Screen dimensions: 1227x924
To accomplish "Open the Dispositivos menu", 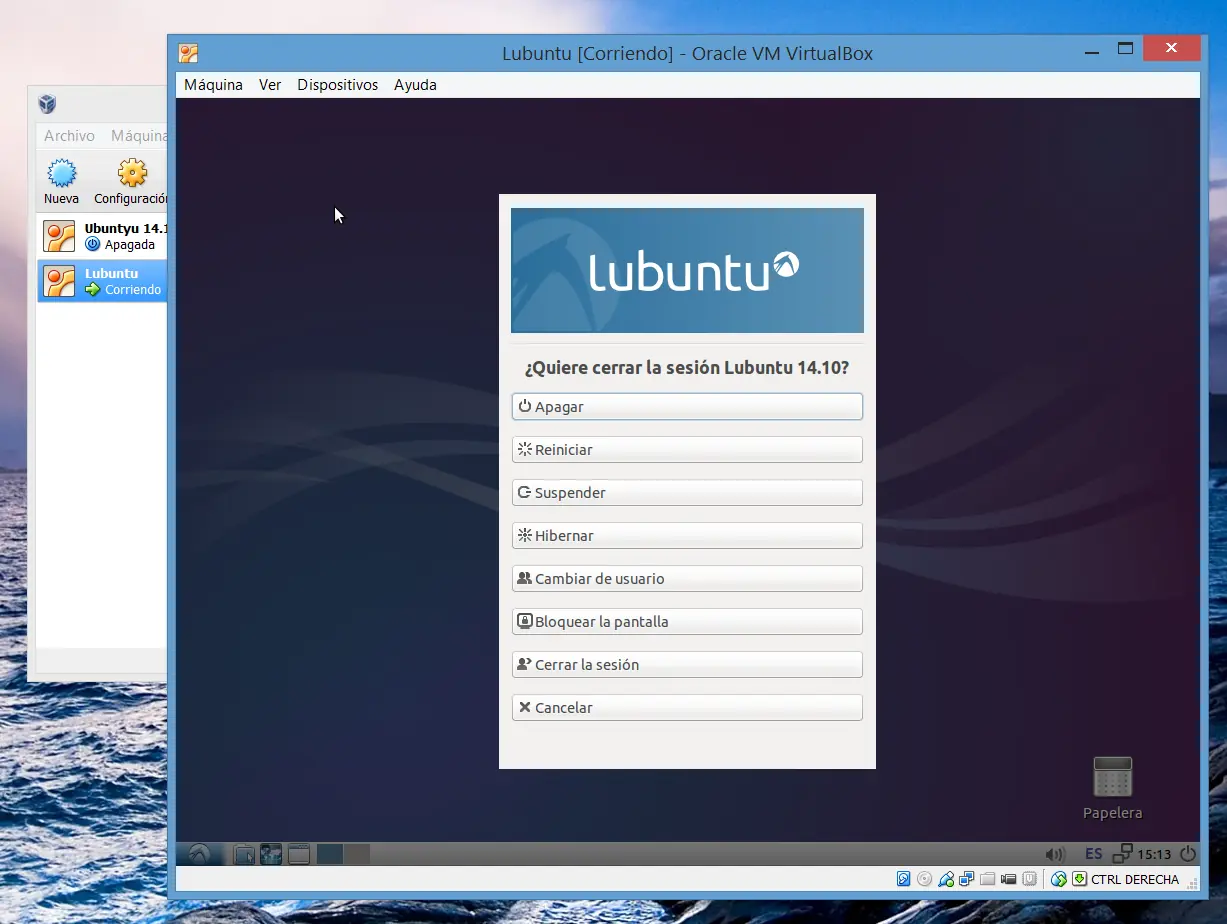I will click(337, 85).
